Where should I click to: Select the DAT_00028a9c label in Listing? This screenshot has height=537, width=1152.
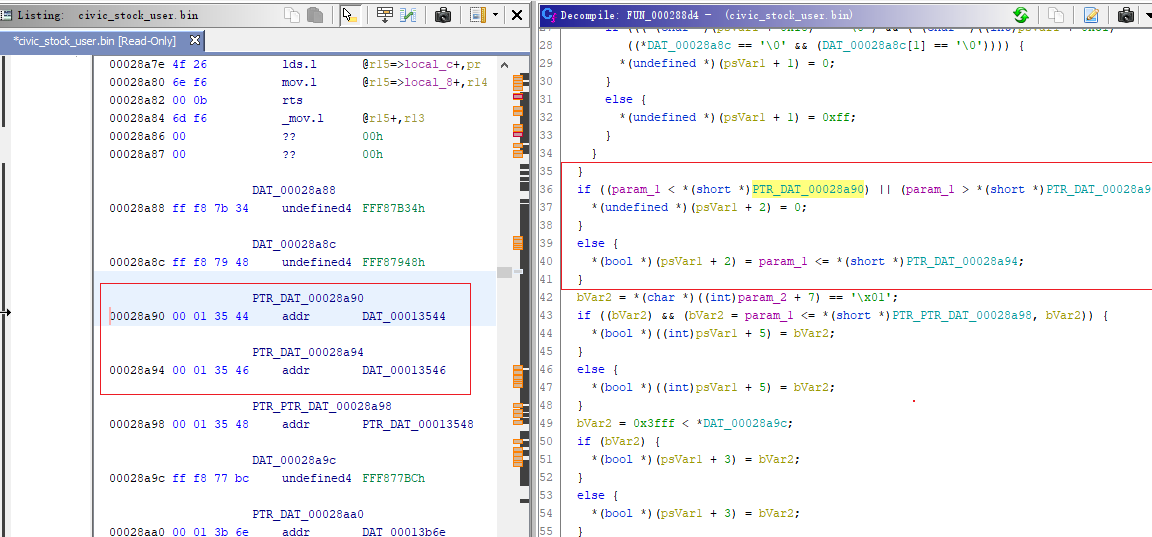tap(295, 461)
